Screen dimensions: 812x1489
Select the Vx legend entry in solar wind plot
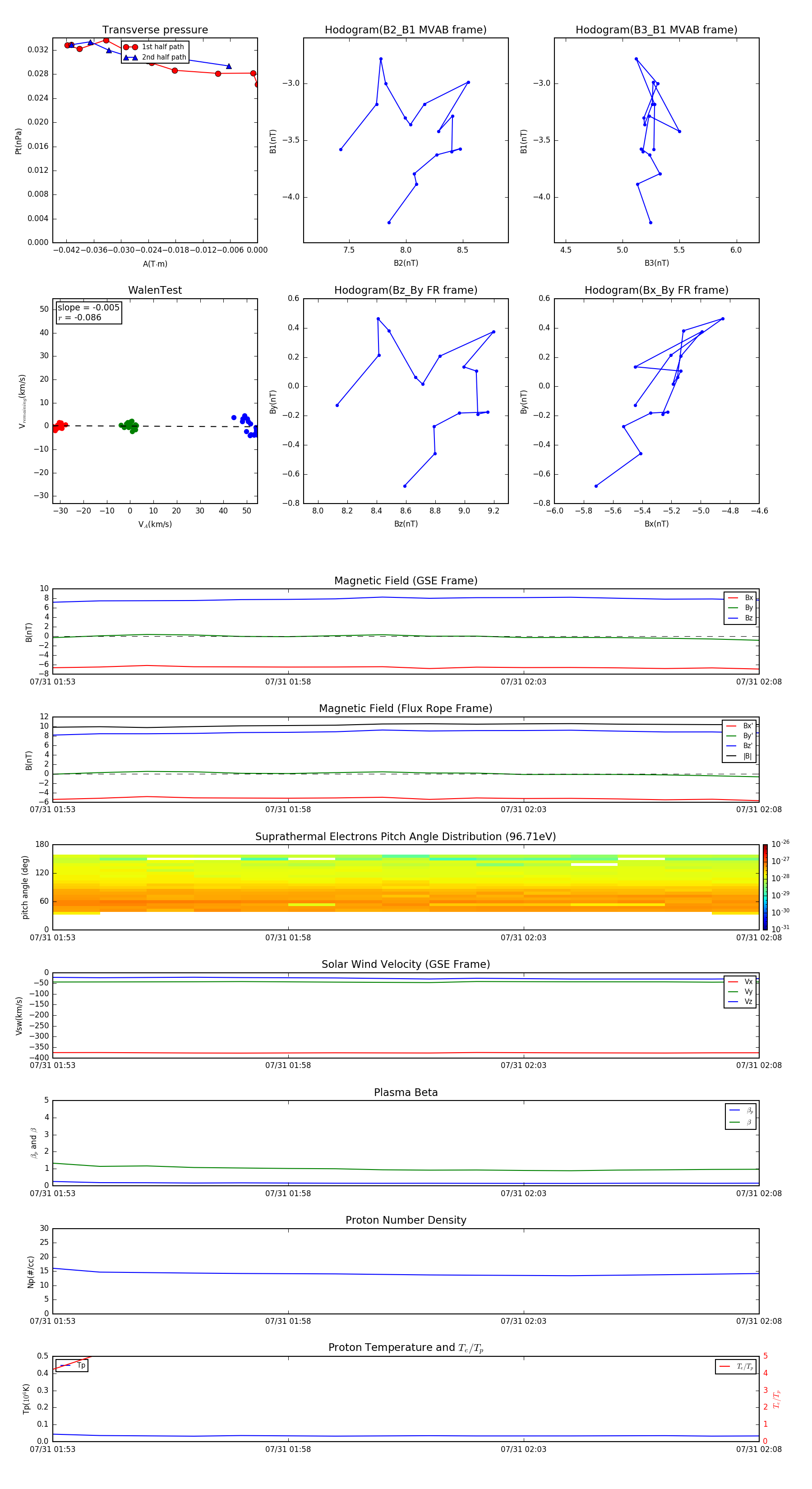[x=740, y=981]
